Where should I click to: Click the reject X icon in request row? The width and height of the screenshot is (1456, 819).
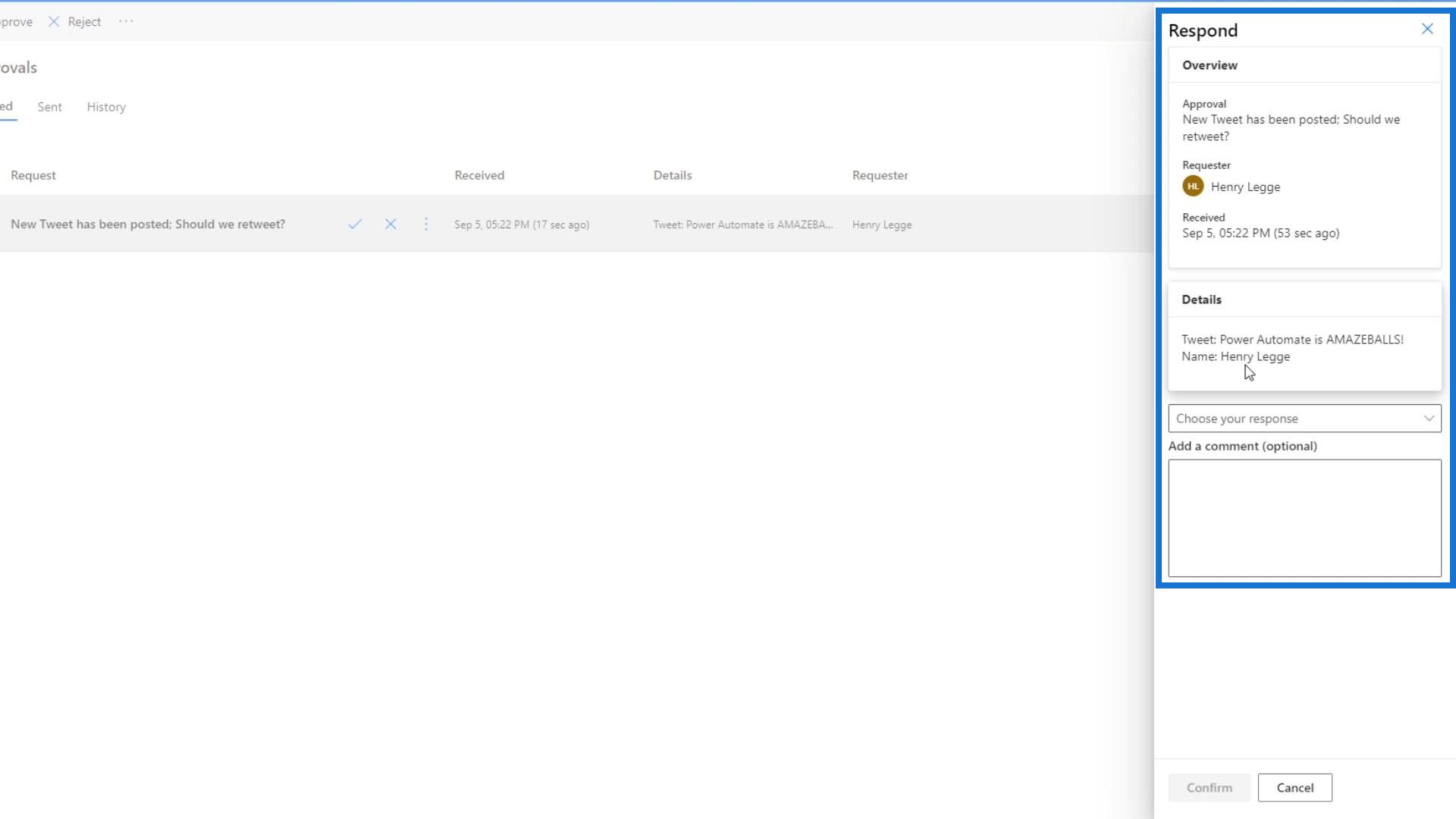[x=391, y=224]
